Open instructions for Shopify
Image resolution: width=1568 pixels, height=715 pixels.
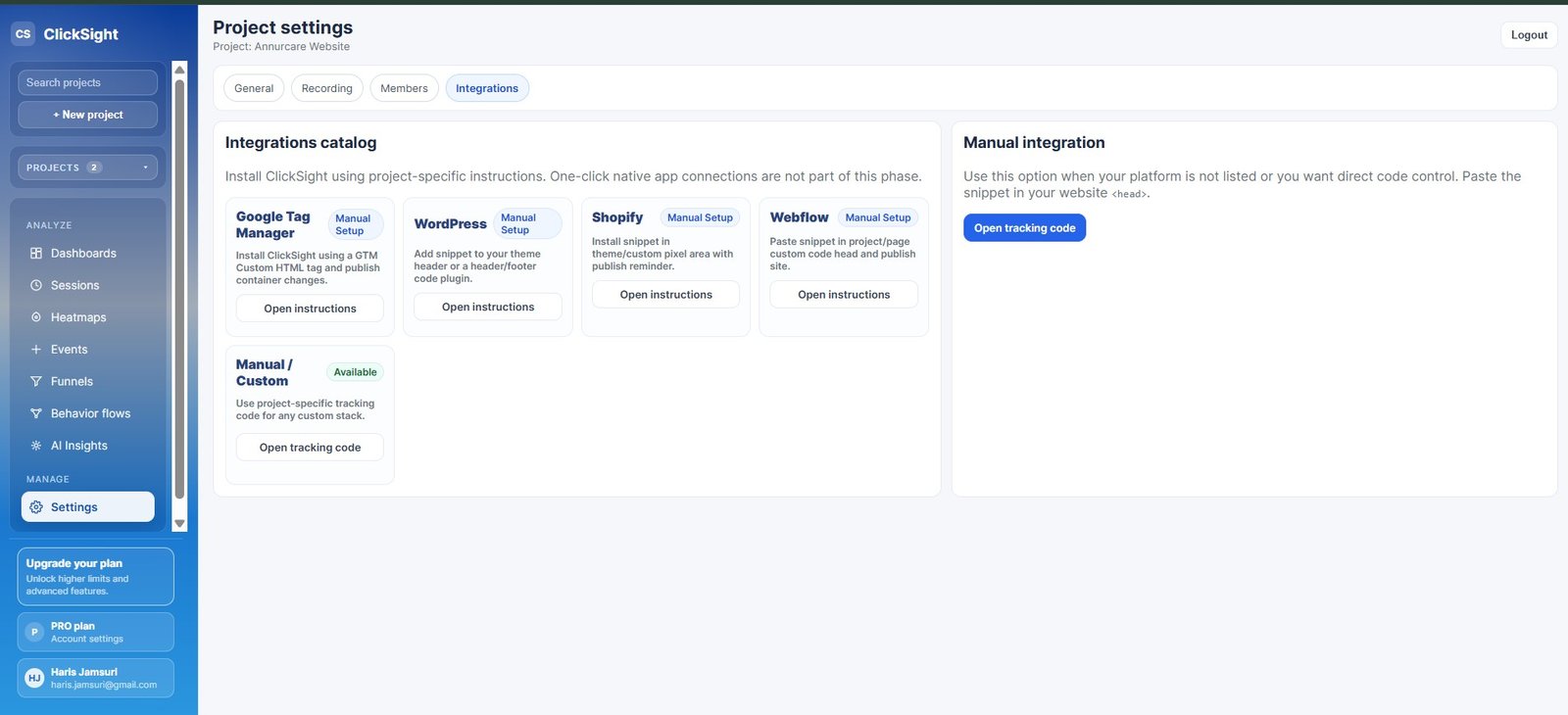coord(665,295)
